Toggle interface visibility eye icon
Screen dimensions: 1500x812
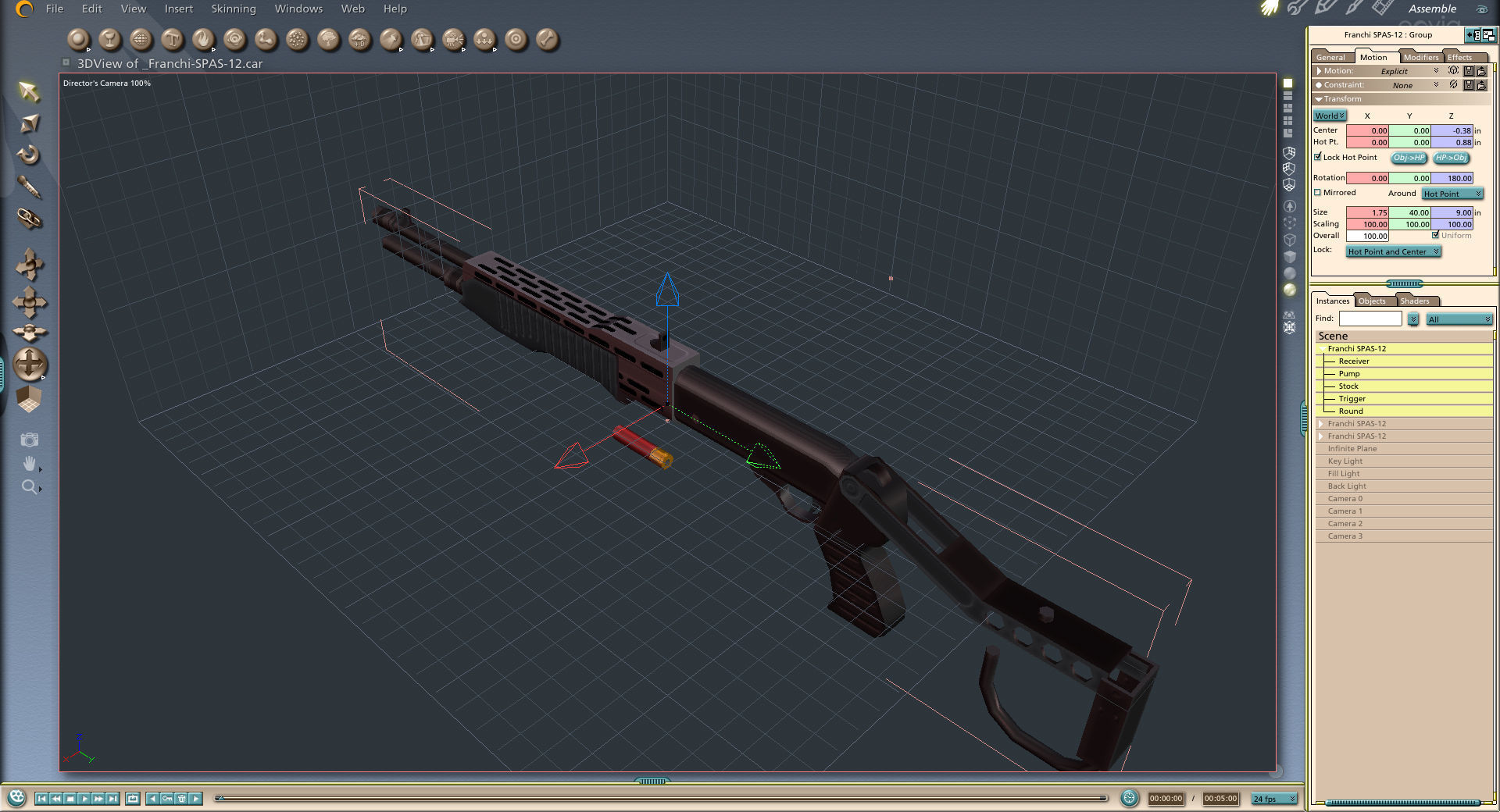[x=1481, y=9]
